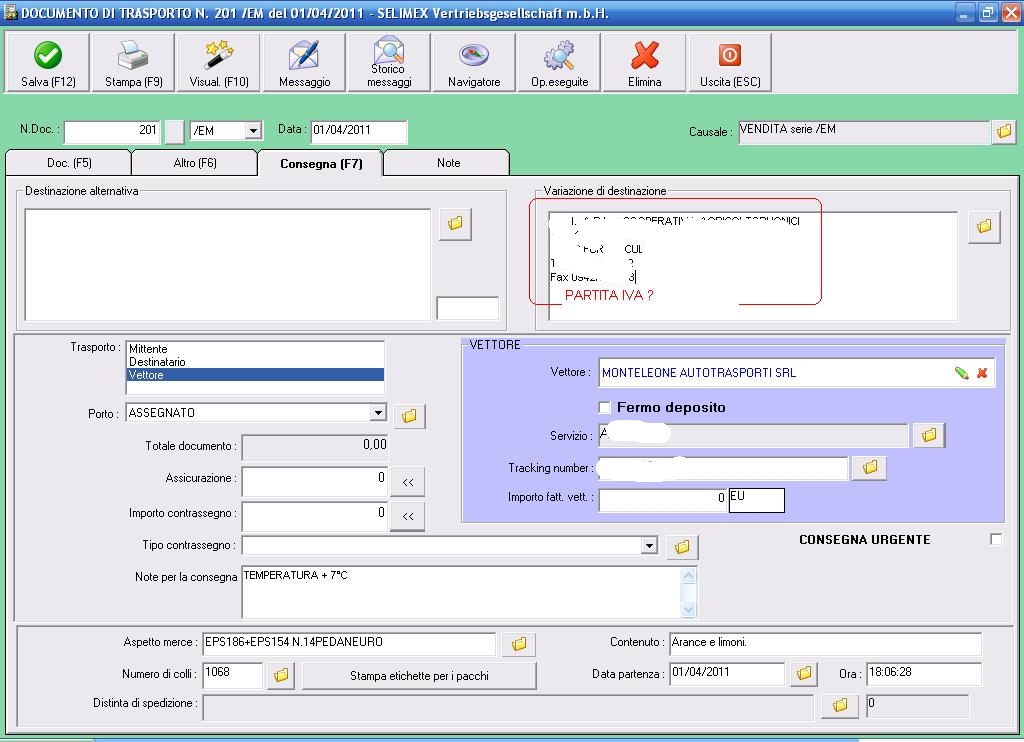Viewport: 1024px width, 742px height.
Task: Expand the Porto ASSEGNATO dropdown
Action: pyautogui.click(x=377, y=413)
